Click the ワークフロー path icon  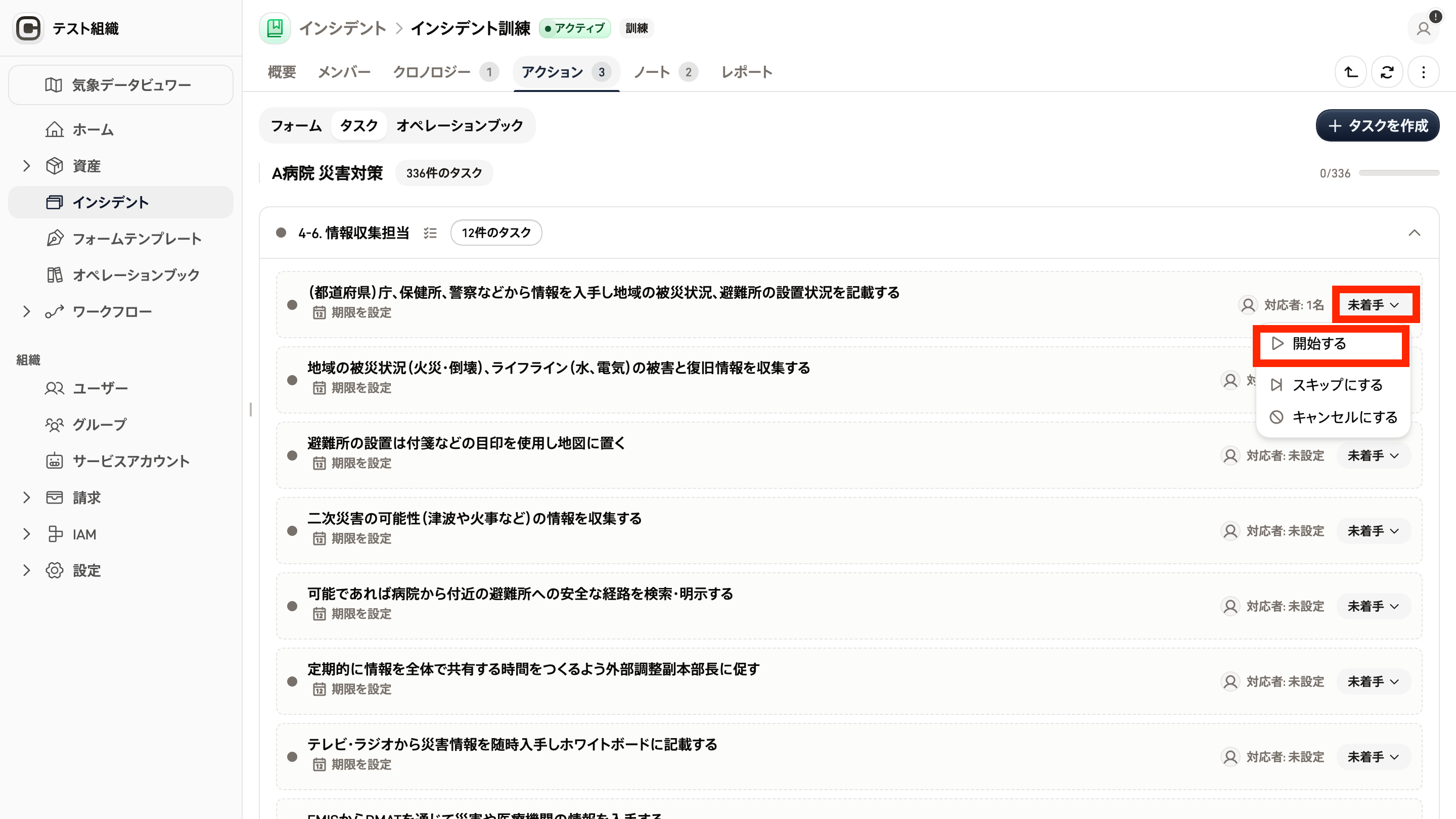54,311
